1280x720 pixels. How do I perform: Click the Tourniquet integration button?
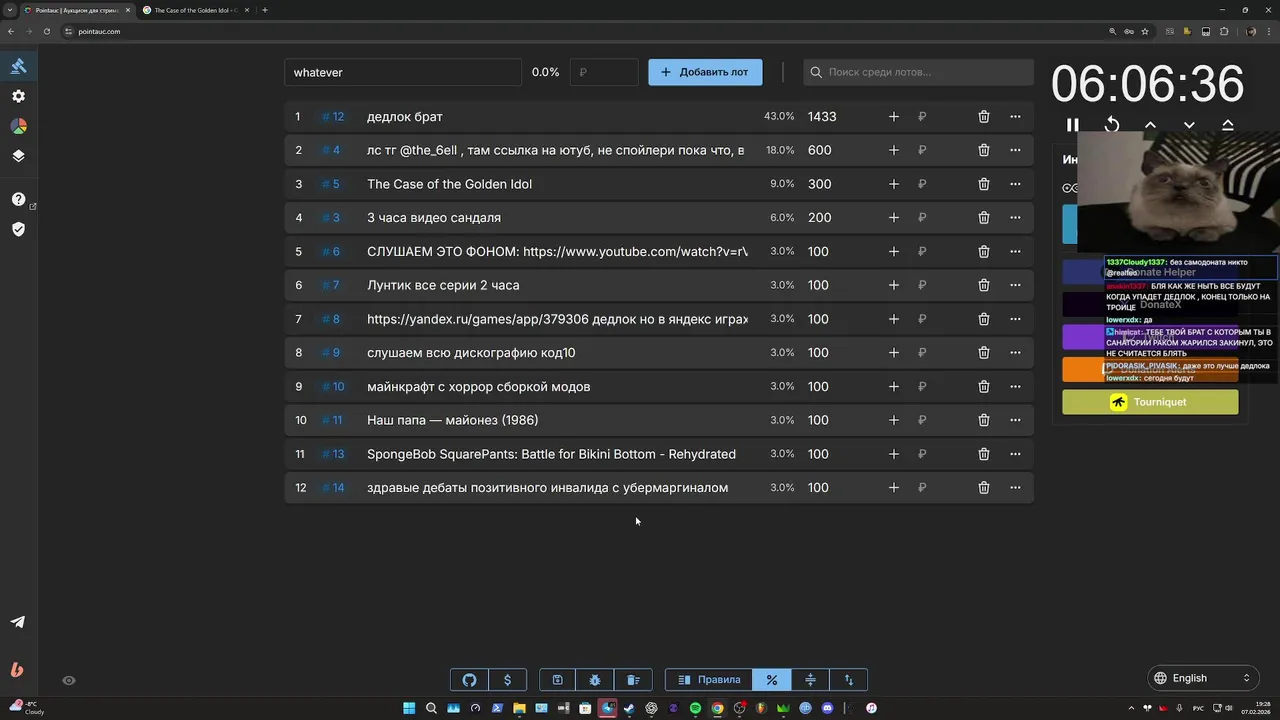(1150, 402)
